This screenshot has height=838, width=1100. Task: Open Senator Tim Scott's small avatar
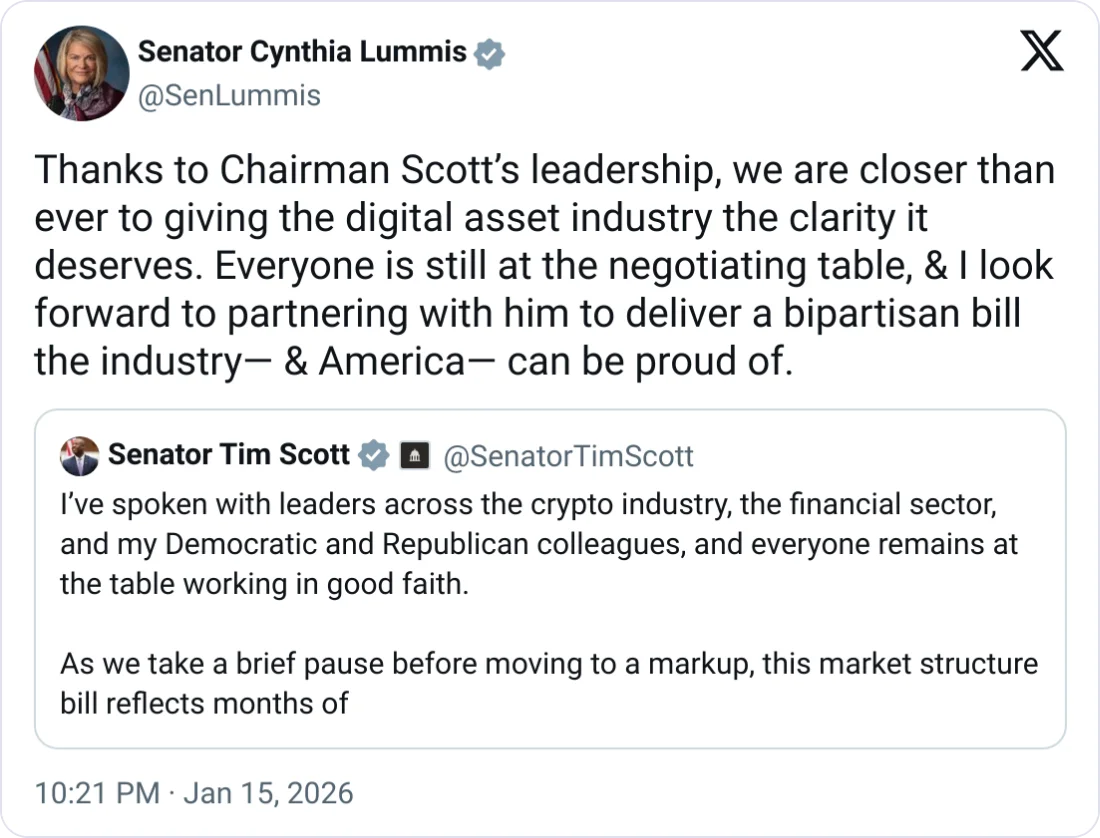click(79, 456)
